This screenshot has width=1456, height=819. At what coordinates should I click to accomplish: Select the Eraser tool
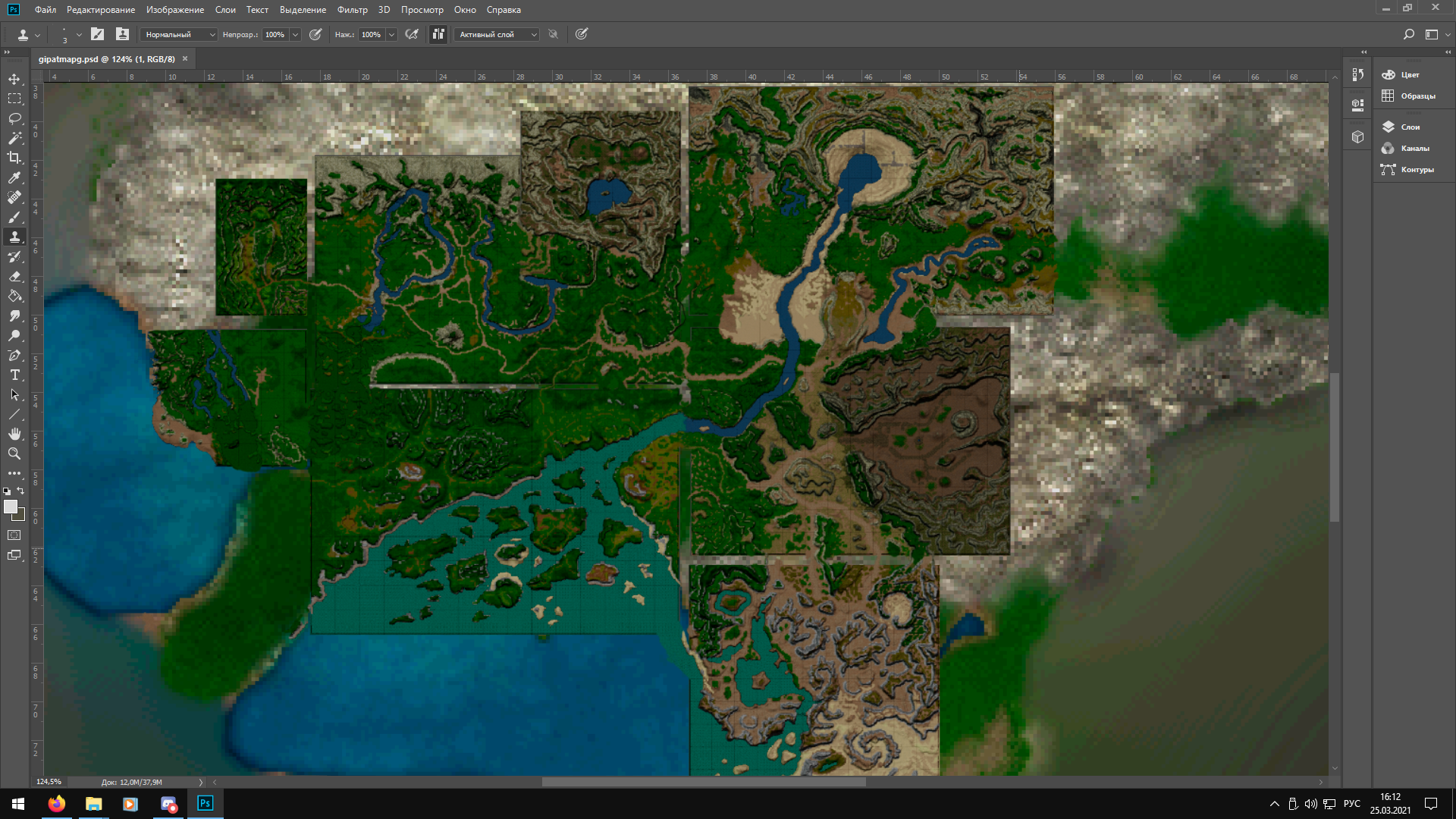(14, 277)
